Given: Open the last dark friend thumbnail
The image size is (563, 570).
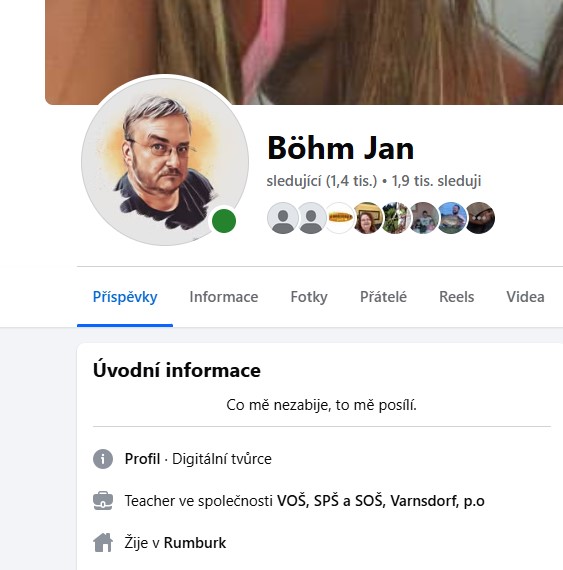Looking at the screenshot, I should tap(480, 218).
